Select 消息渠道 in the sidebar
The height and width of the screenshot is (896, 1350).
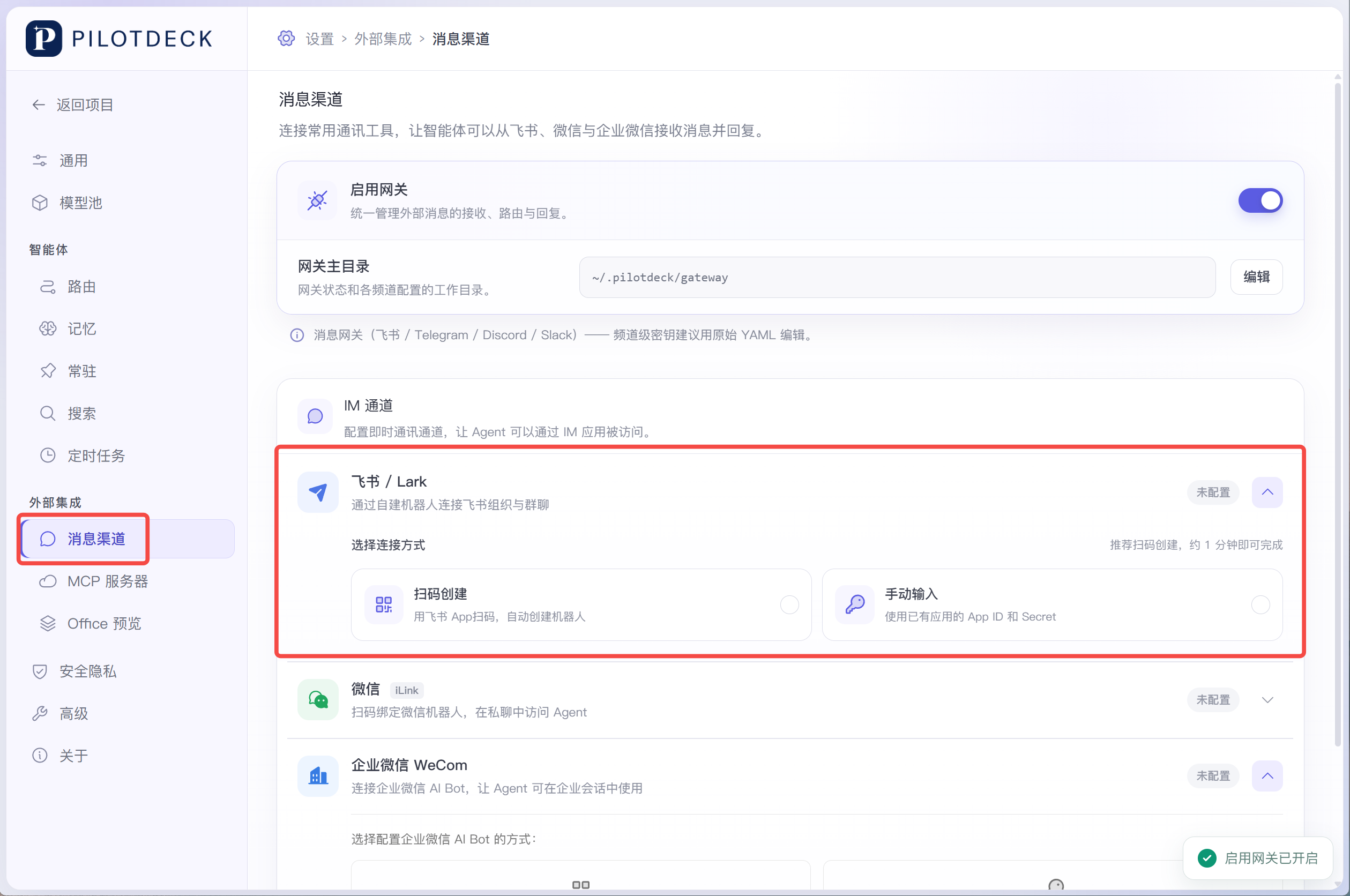click(128, 539)
